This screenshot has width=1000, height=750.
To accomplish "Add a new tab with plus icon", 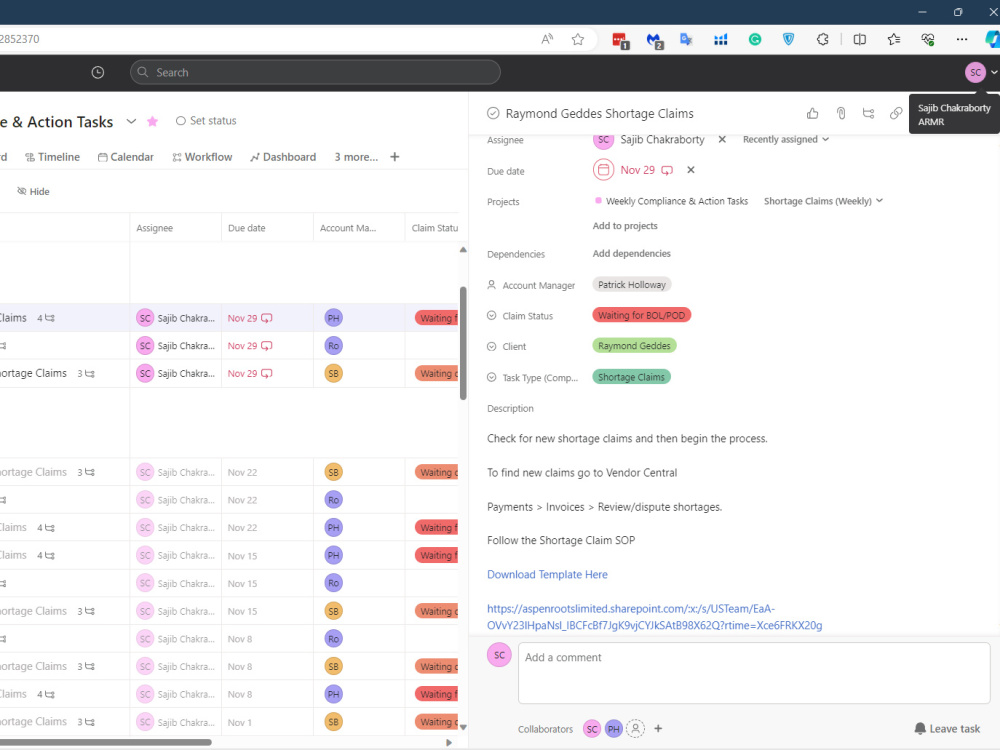I will click(x=395, y=157).
